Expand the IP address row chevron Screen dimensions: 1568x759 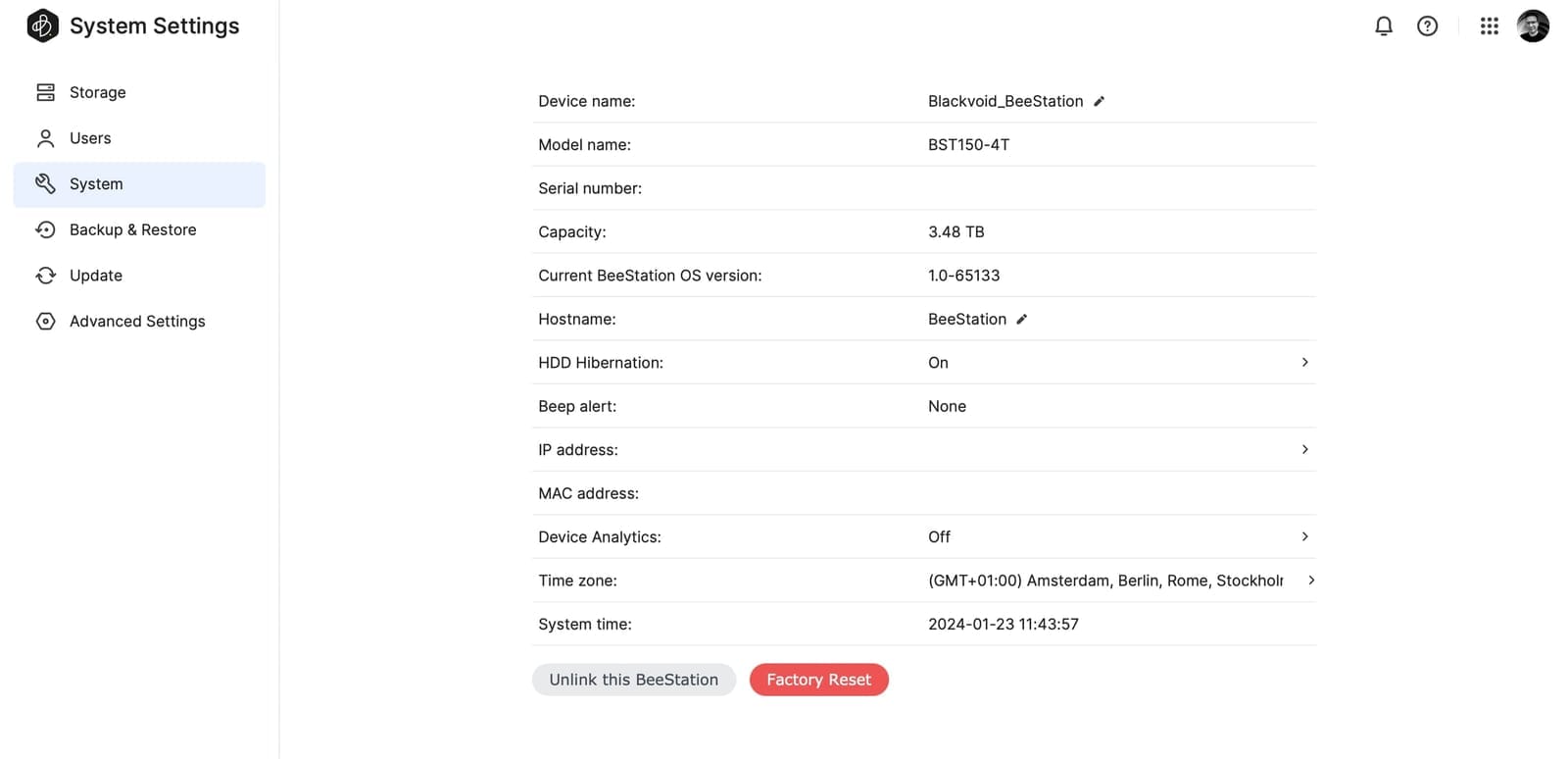click(x=1304, y=449)
